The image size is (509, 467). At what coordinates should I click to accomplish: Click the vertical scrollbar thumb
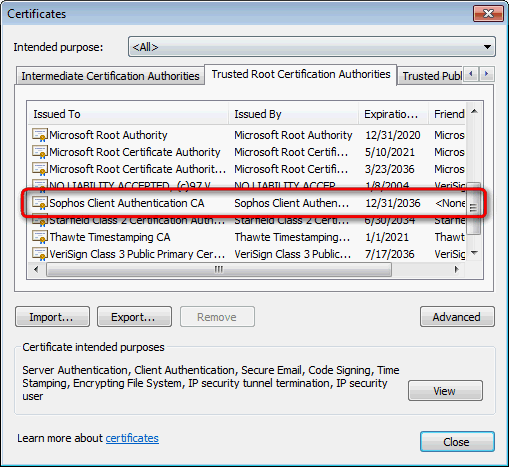pos(473,208)
